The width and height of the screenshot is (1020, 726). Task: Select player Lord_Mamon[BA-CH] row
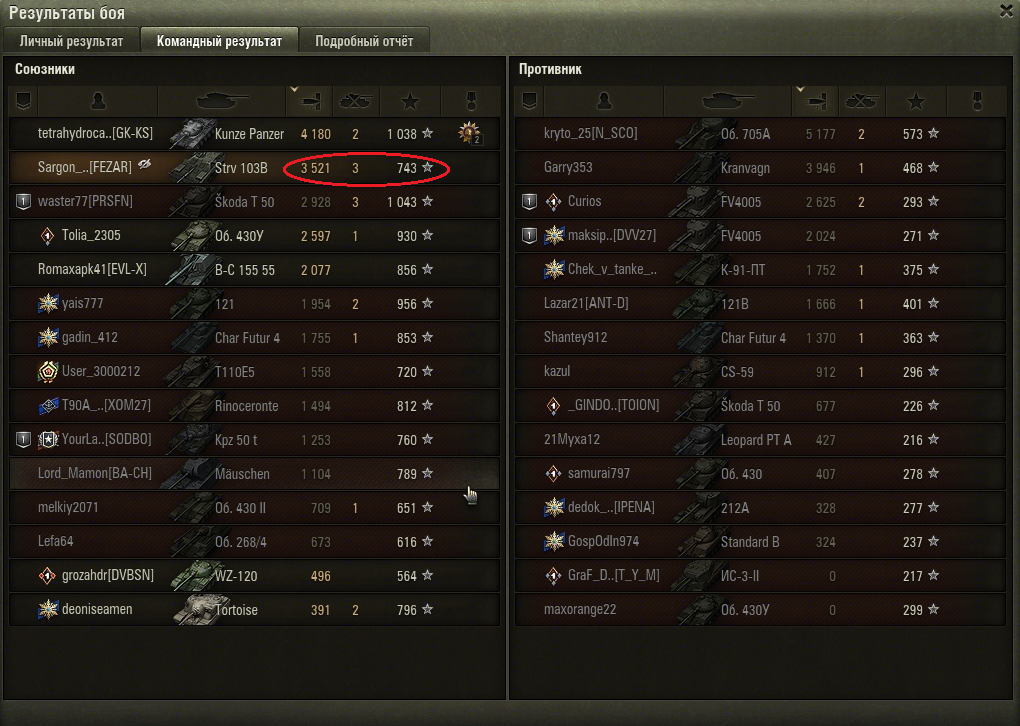pos(254,474)
